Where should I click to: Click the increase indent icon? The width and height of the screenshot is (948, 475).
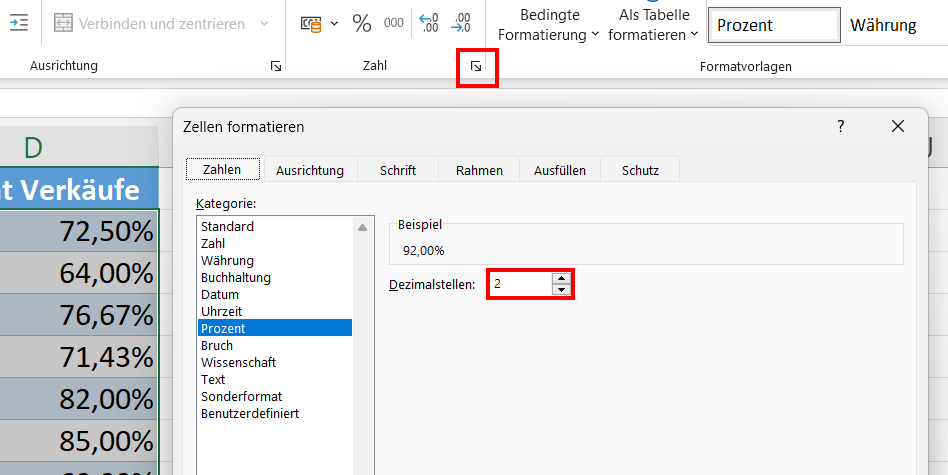coord(19,23)
